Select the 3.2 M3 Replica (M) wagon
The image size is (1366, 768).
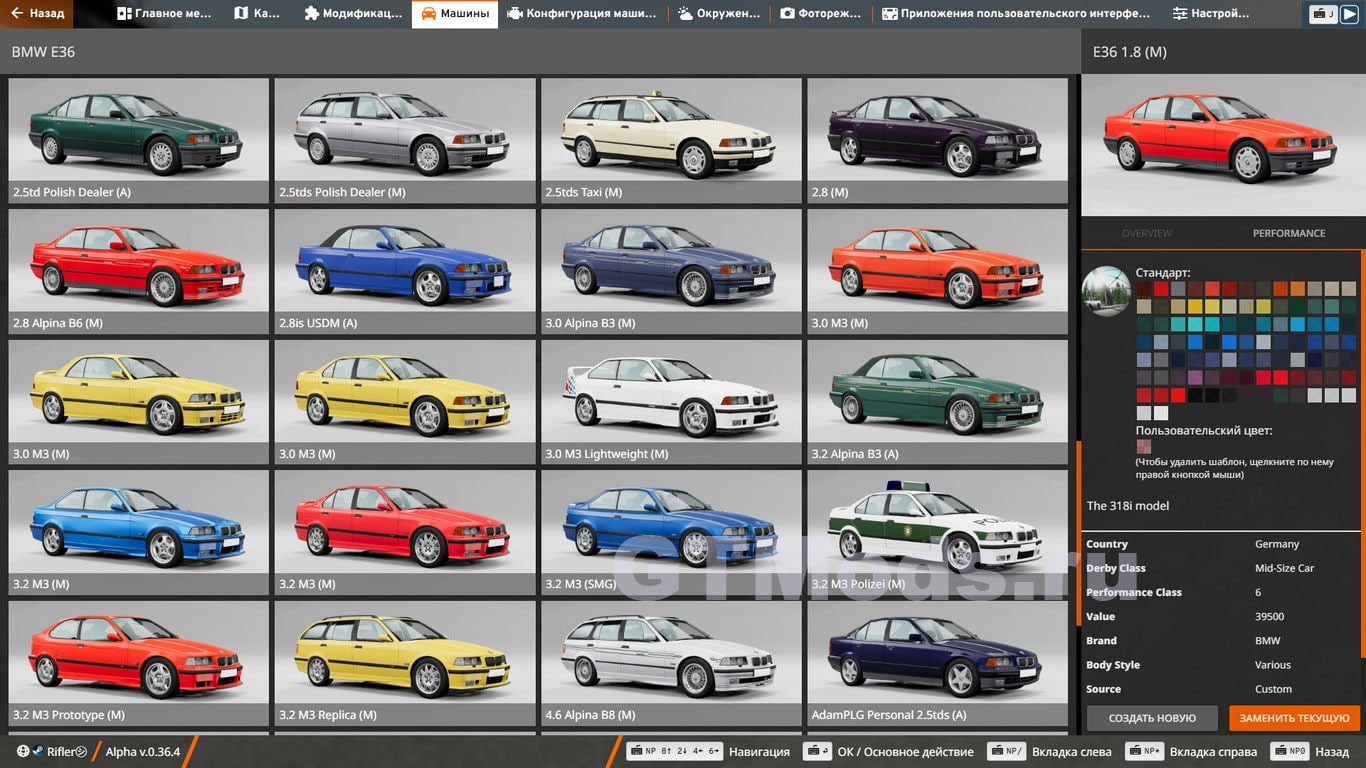pyautogui.click(x=405, y=663)
